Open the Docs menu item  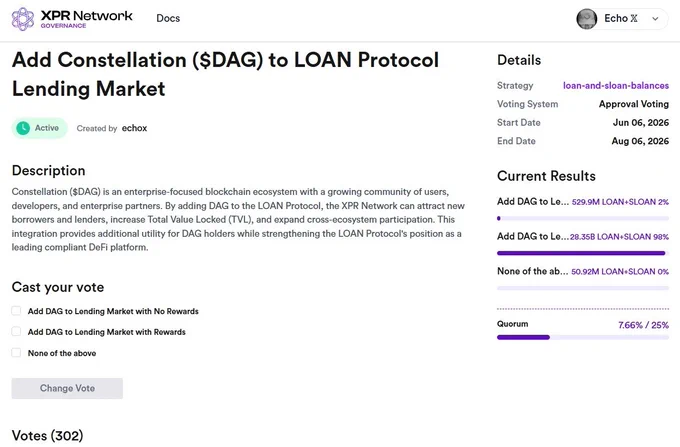tap(168, 18)
